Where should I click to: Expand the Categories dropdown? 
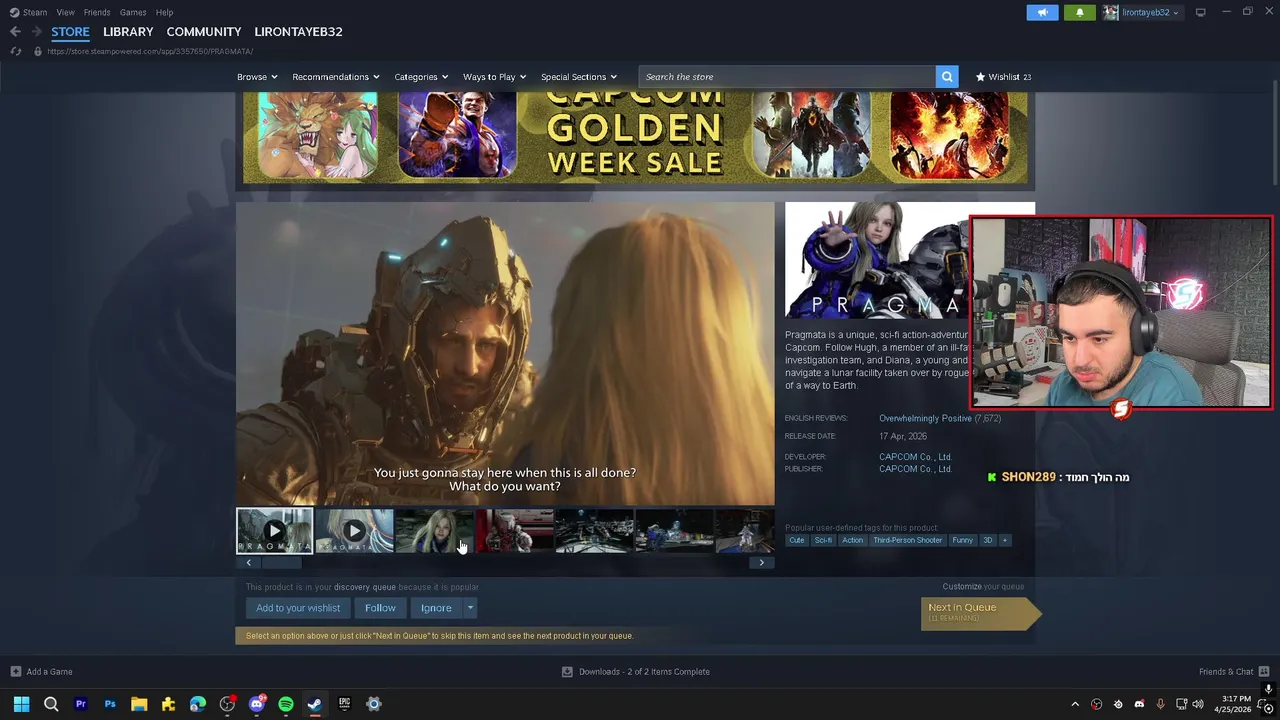(x=421, y=77)
